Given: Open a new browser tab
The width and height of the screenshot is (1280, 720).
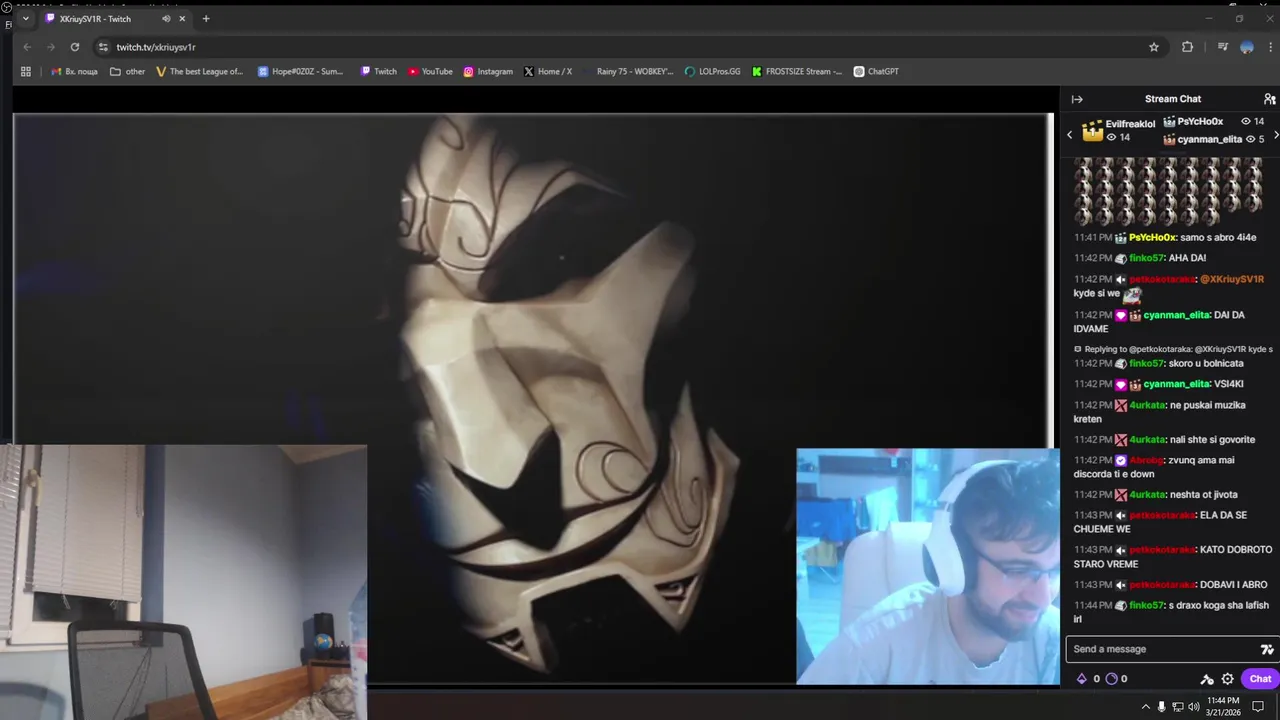Looking at the screenshot, I should (206, 18).
